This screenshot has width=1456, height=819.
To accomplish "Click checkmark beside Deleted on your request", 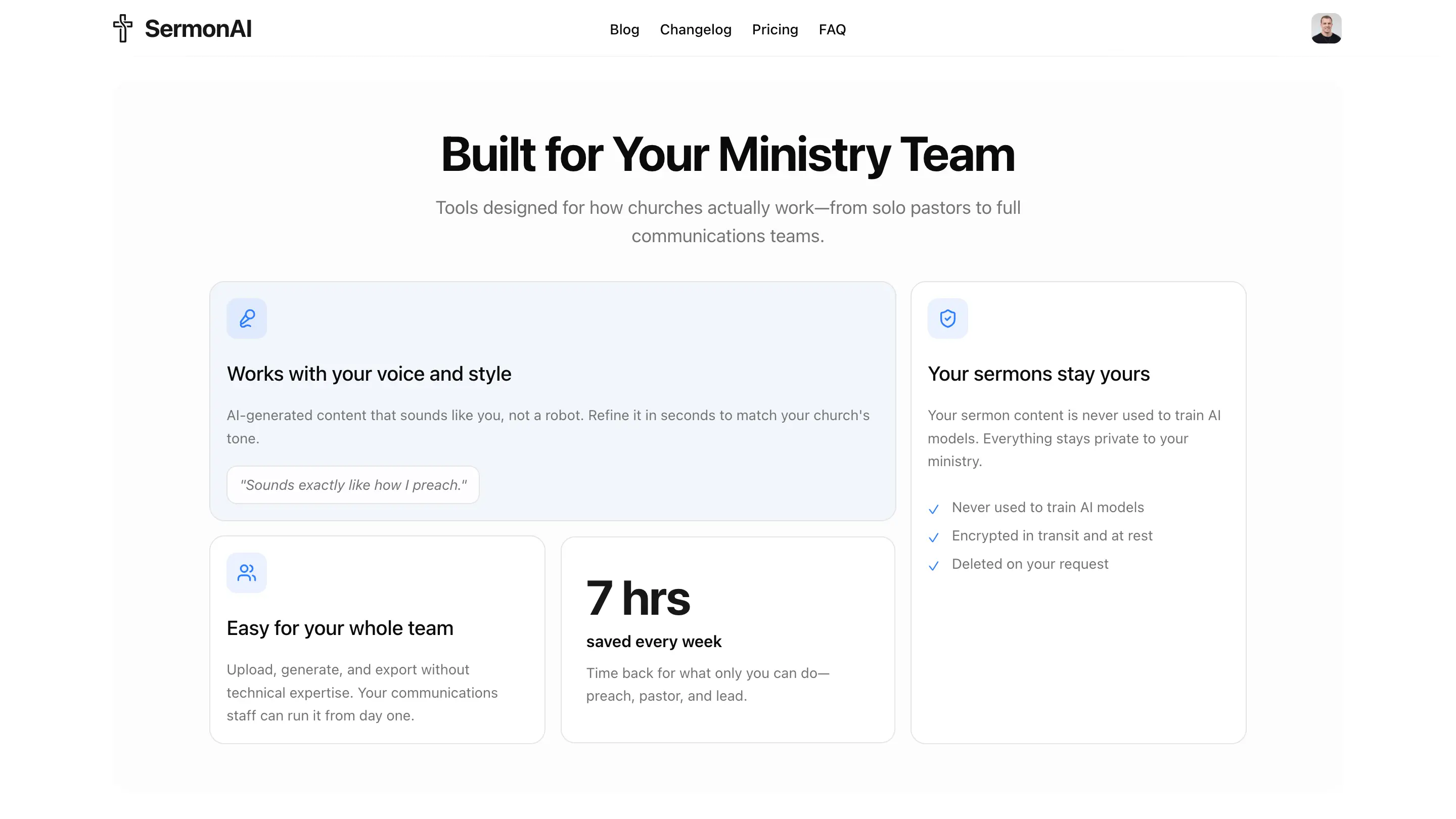I will [x=933, y=565].
